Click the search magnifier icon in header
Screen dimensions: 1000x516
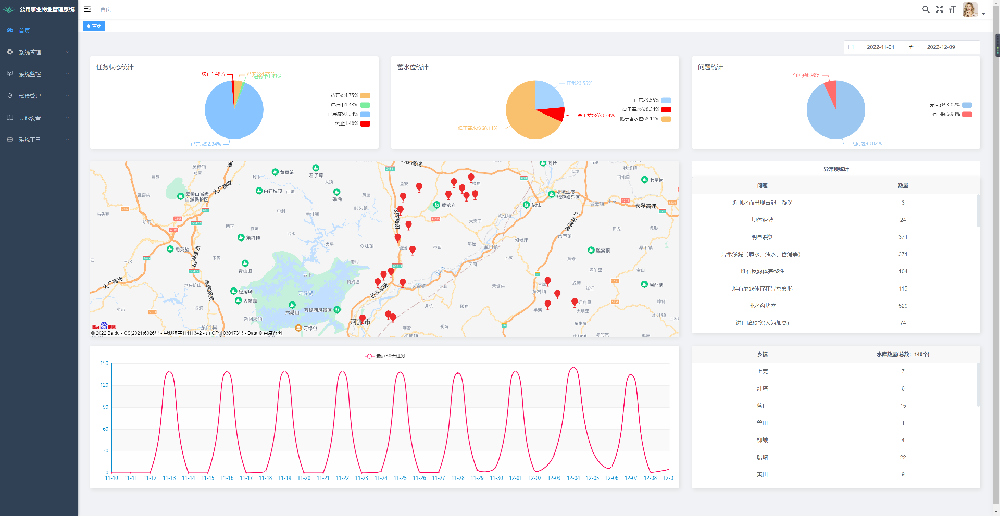(x=926, y=9)
